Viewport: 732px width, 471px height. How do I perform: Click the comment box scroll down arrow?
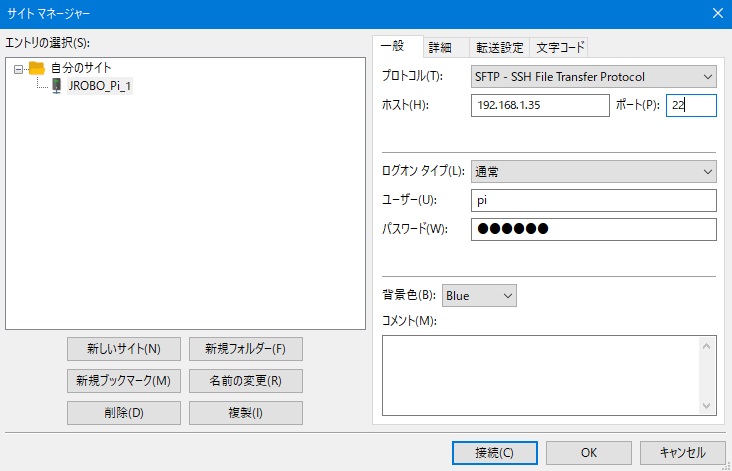pyautogui.click(x=706, y=406)
